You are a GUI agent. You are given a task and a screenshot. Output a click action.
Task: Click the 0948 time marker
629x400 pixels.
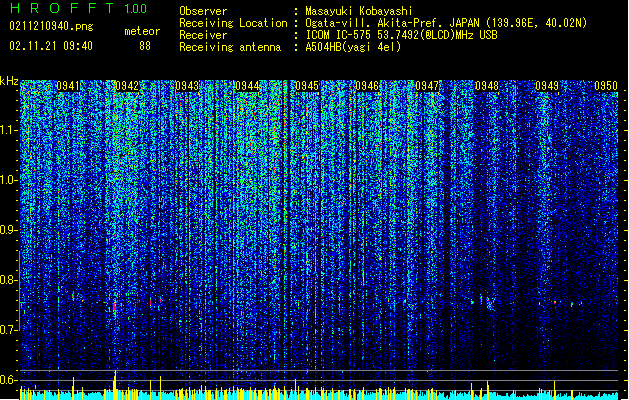(487, 86)
